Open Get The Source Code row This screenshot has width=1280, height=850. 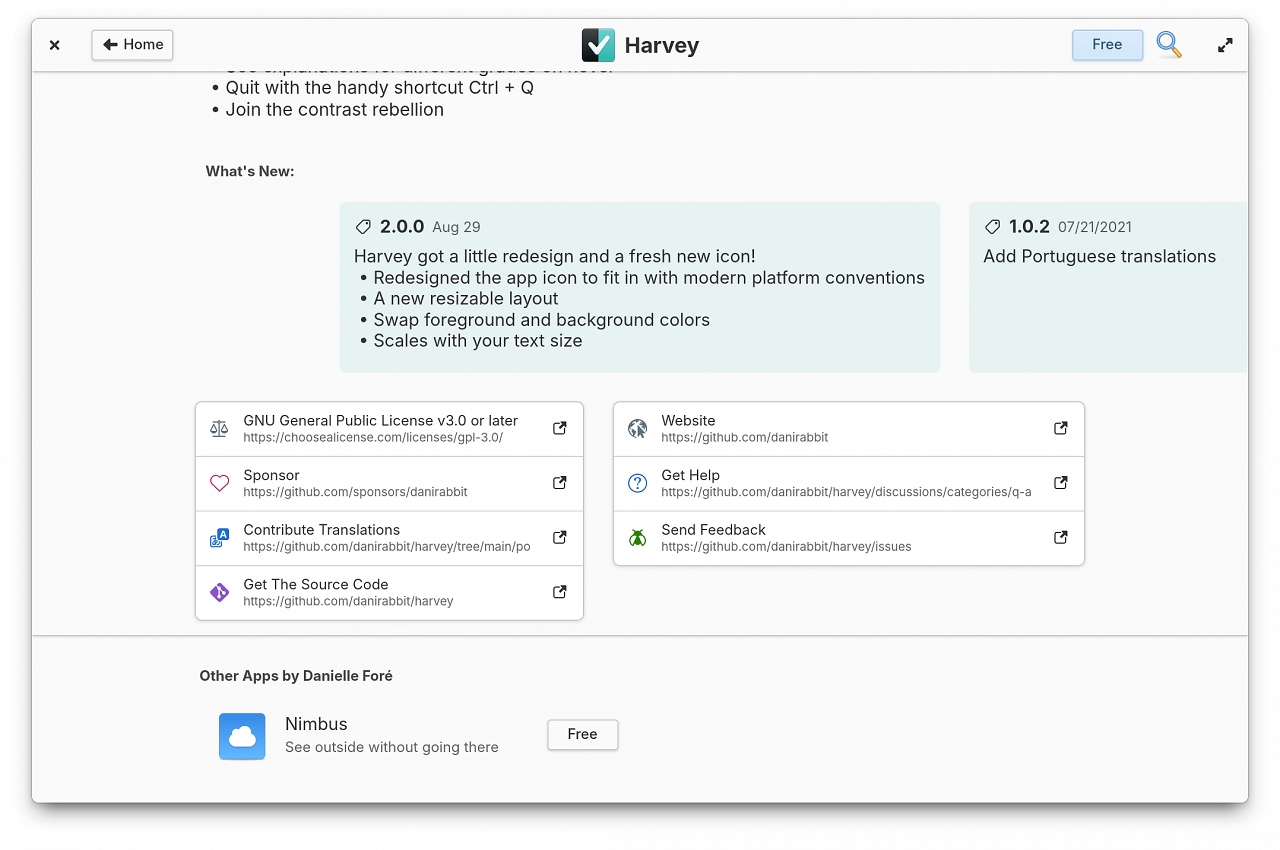[389, 593]
